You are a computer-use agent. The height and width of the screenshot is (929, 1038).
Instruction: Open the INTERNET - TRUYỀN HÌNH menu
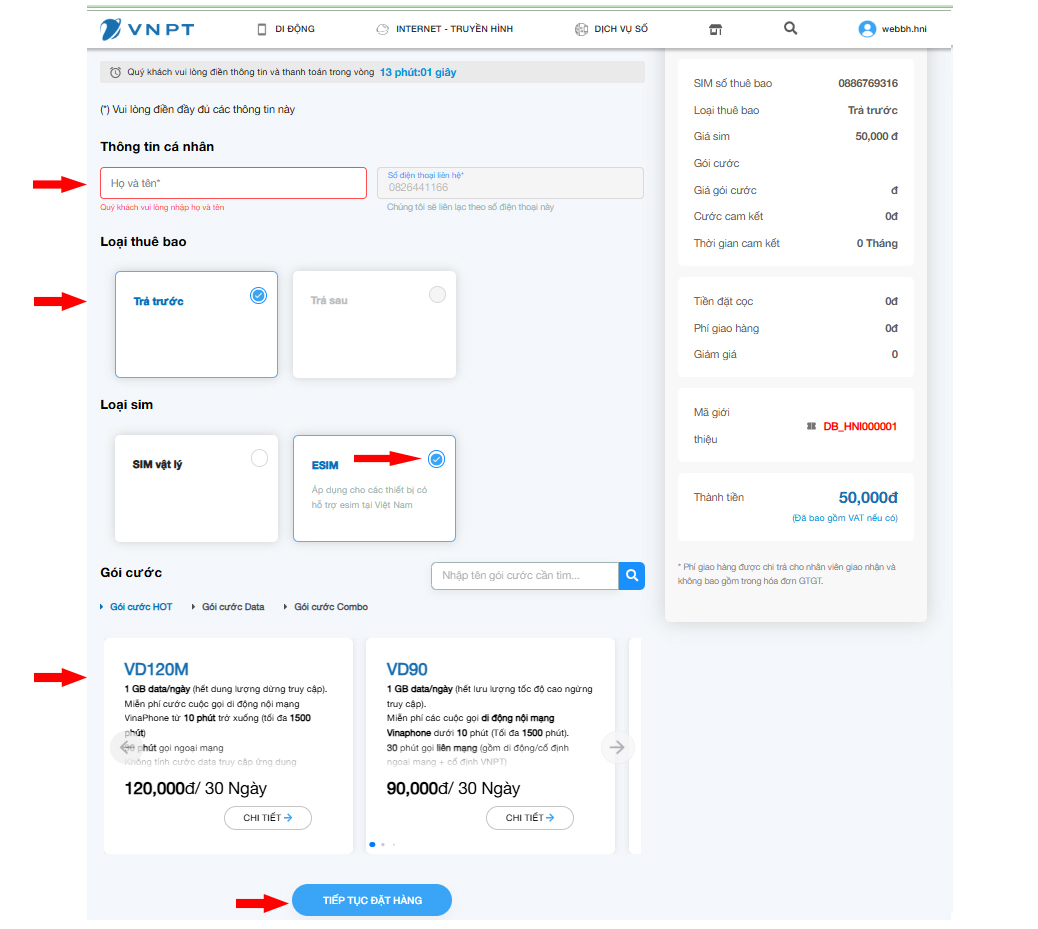point(444,29)
